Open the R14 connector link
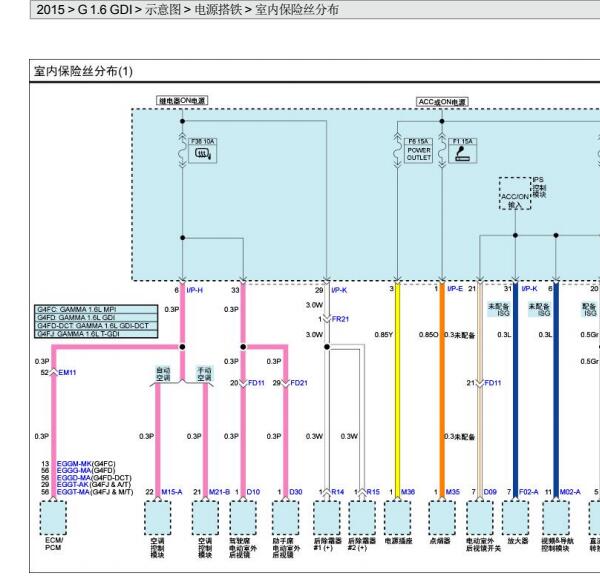600x583 pixels. tap(338, 492)
